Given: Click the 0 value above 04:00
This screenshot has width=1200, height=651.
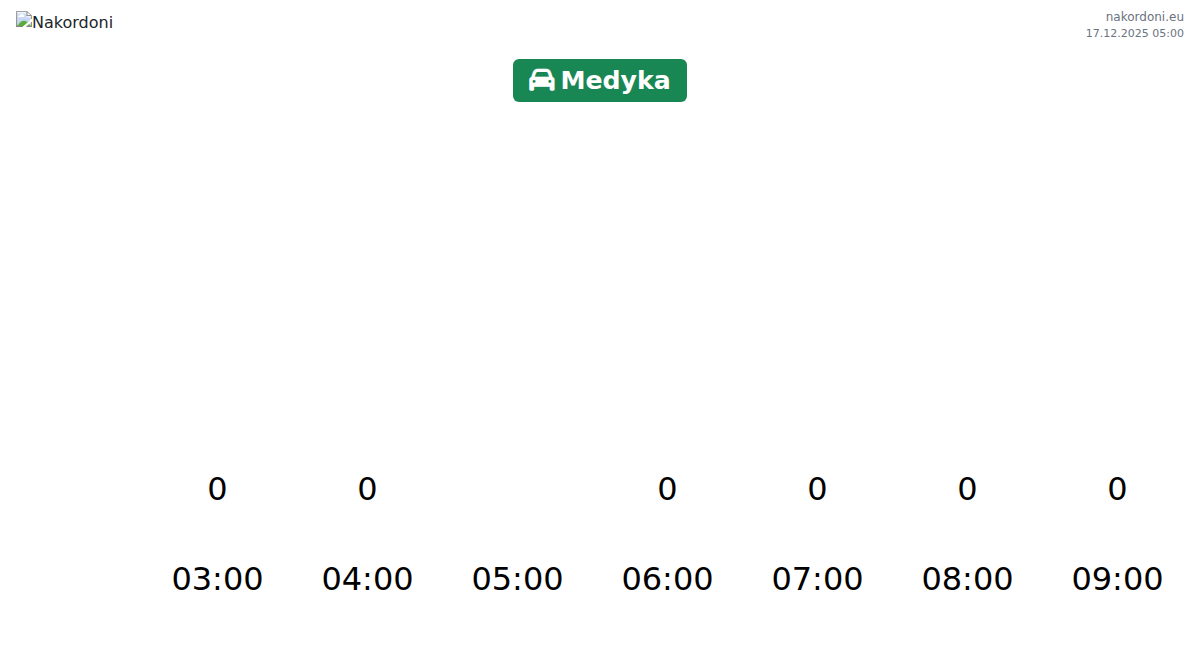Looking at the screenshot, I should [x=367, y=489].
